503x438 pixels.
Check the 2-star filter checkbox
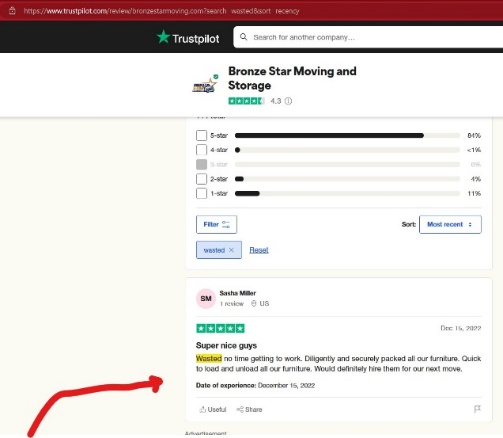click(201, 179)
